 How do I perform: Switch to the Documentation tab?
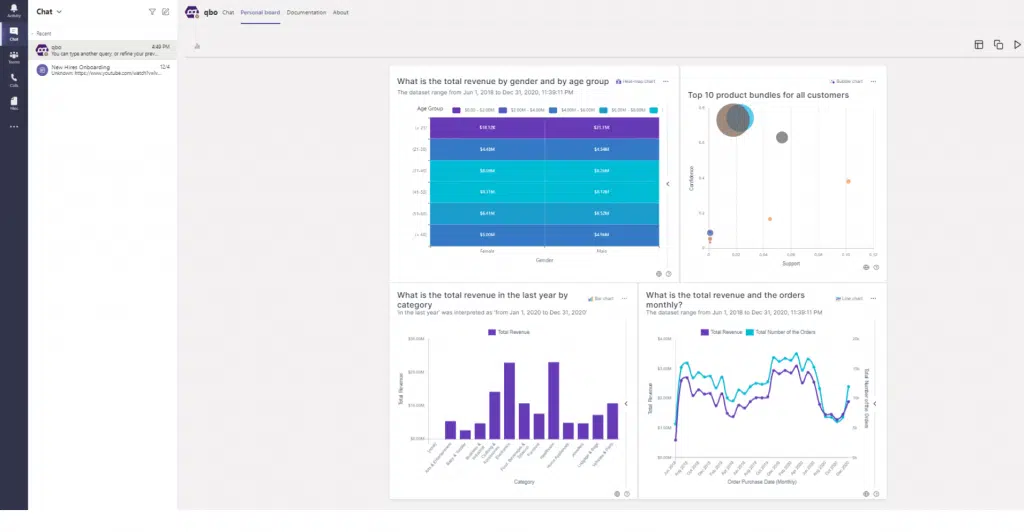coord(305,12)
